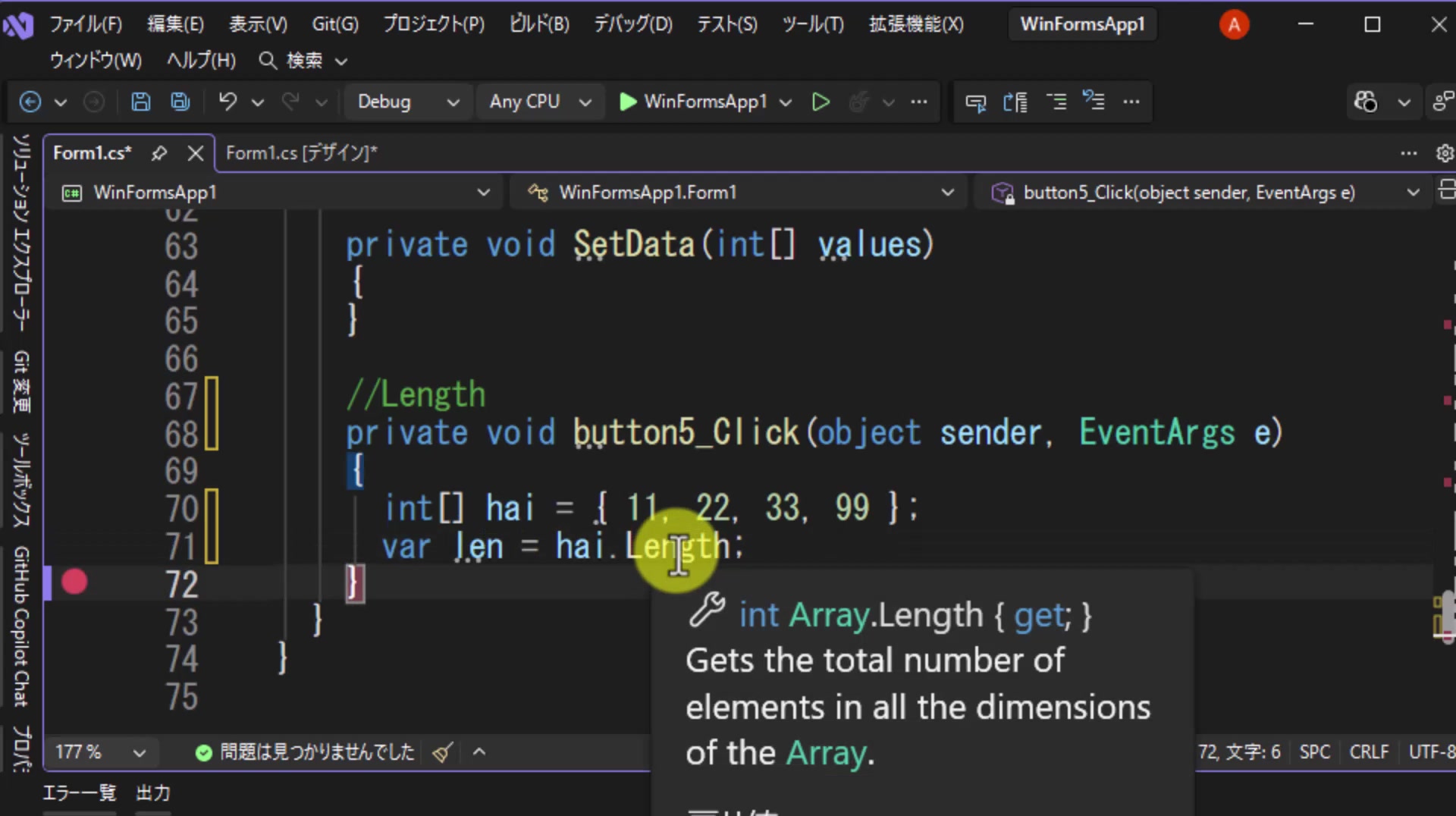
Task: Click the code cleanup broom icon
Action: [x=443, y=752]
